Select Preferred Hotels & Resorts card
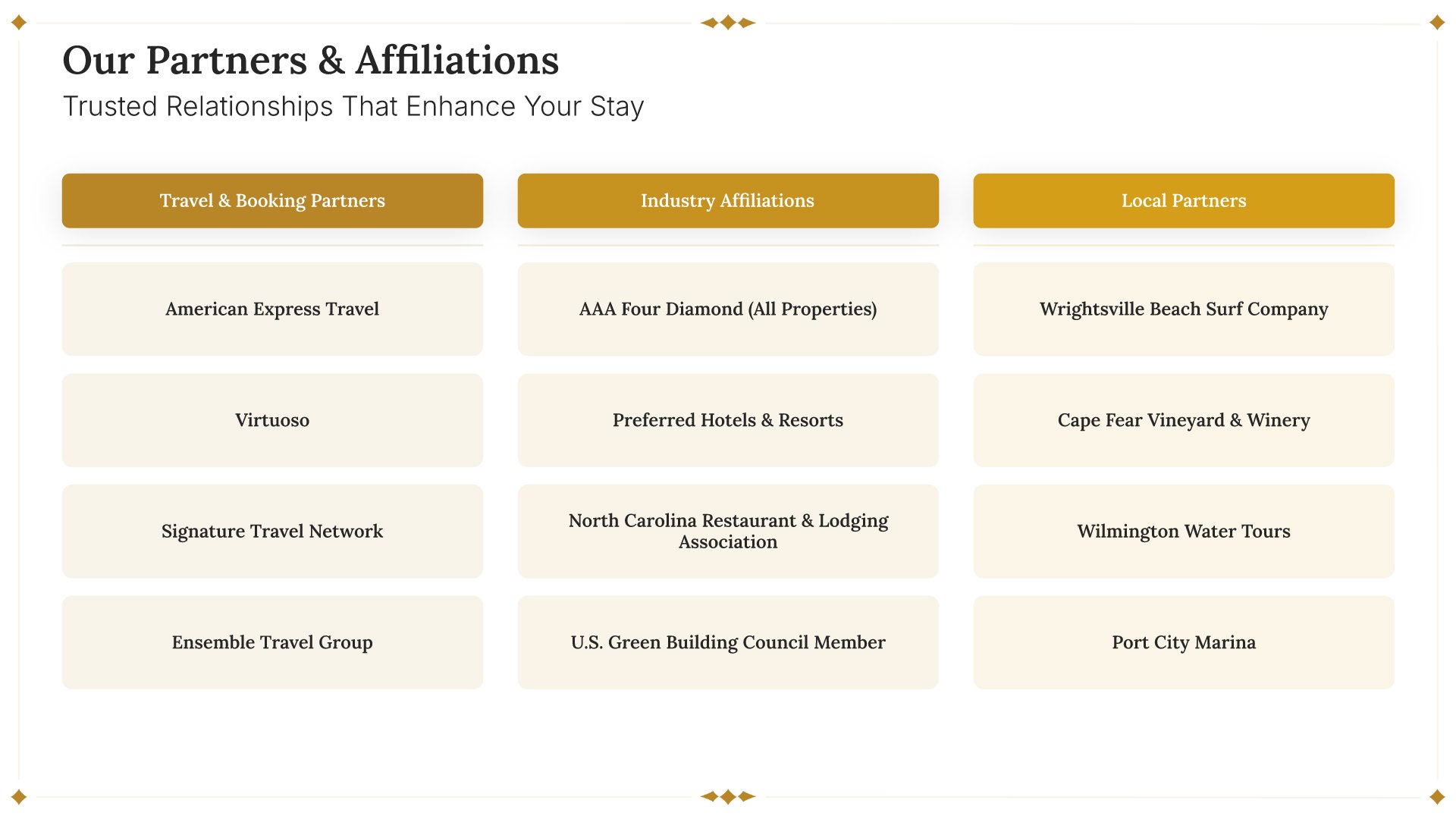The width and height of the screenshot is (1456, 819). pos(728,420)
